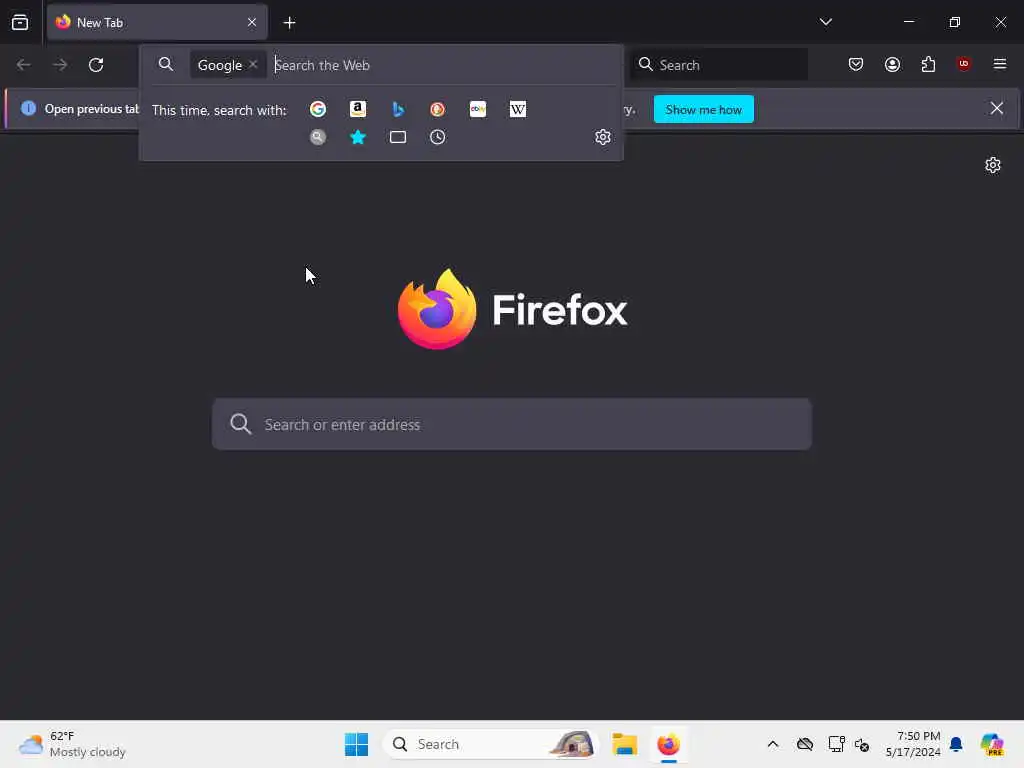Remove the Google search mode chip

click(x=253, y=64)
